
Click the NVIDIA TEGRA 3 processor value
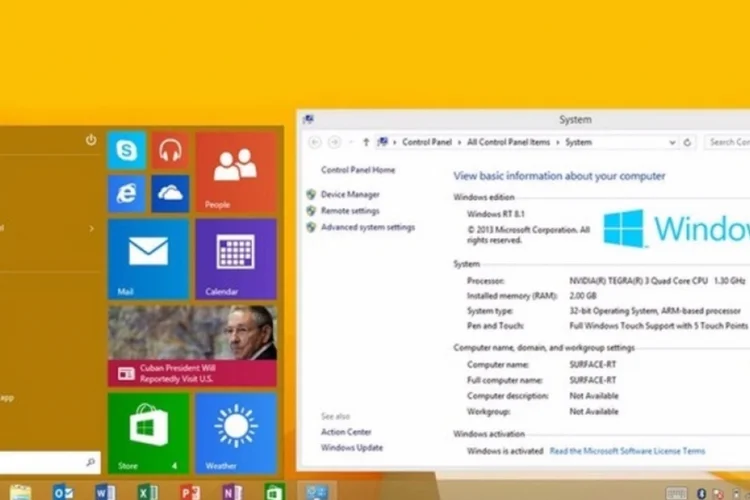657,281
